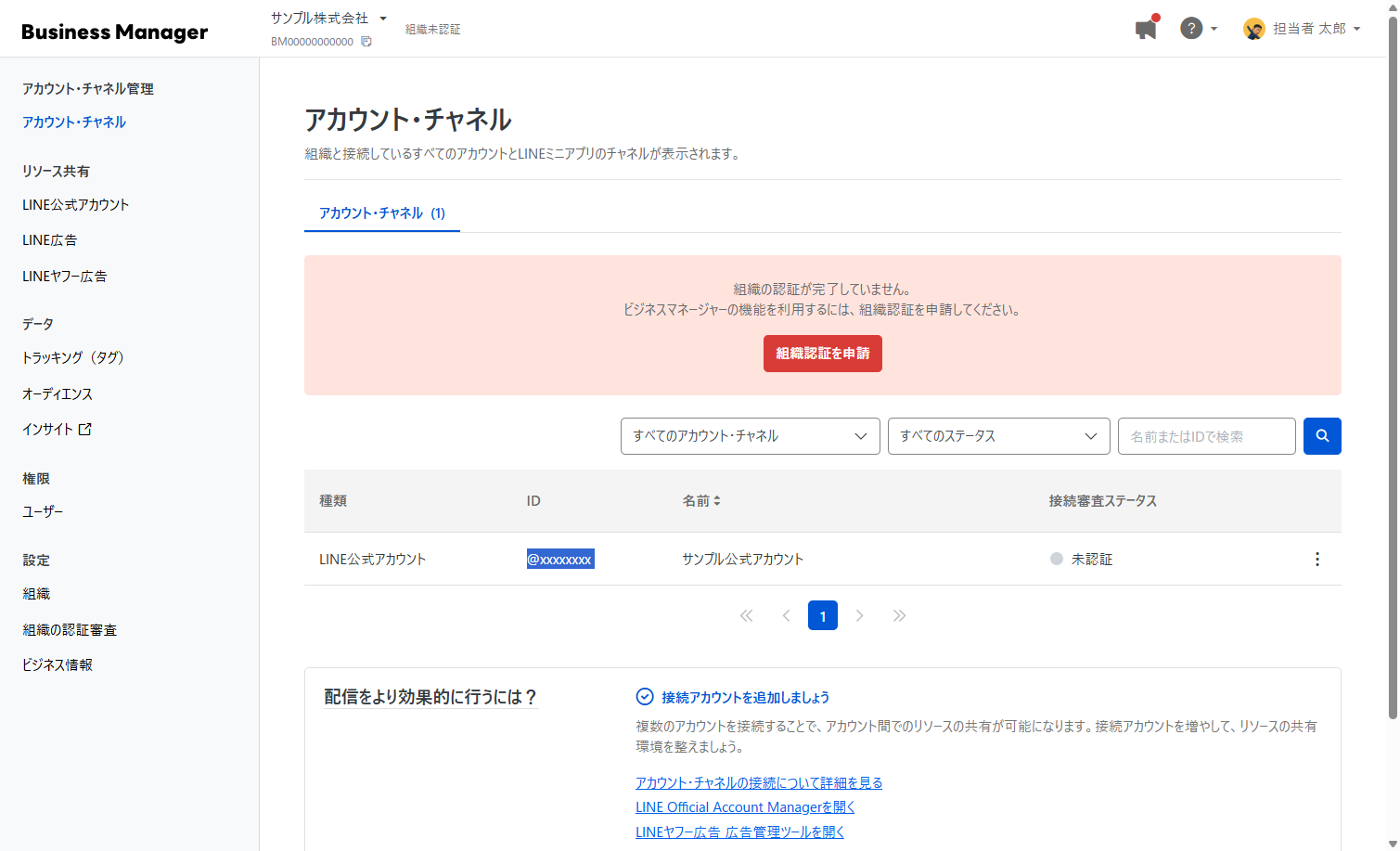Open トラッキング（タグ） in the sidebar
Image resolution: width=1400 pixels, height=851 pixels.
tap(73, 358)
